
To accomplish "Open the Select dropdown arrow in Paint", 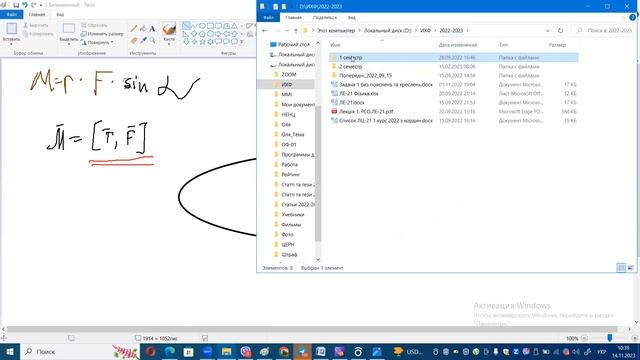I will 69,44.
